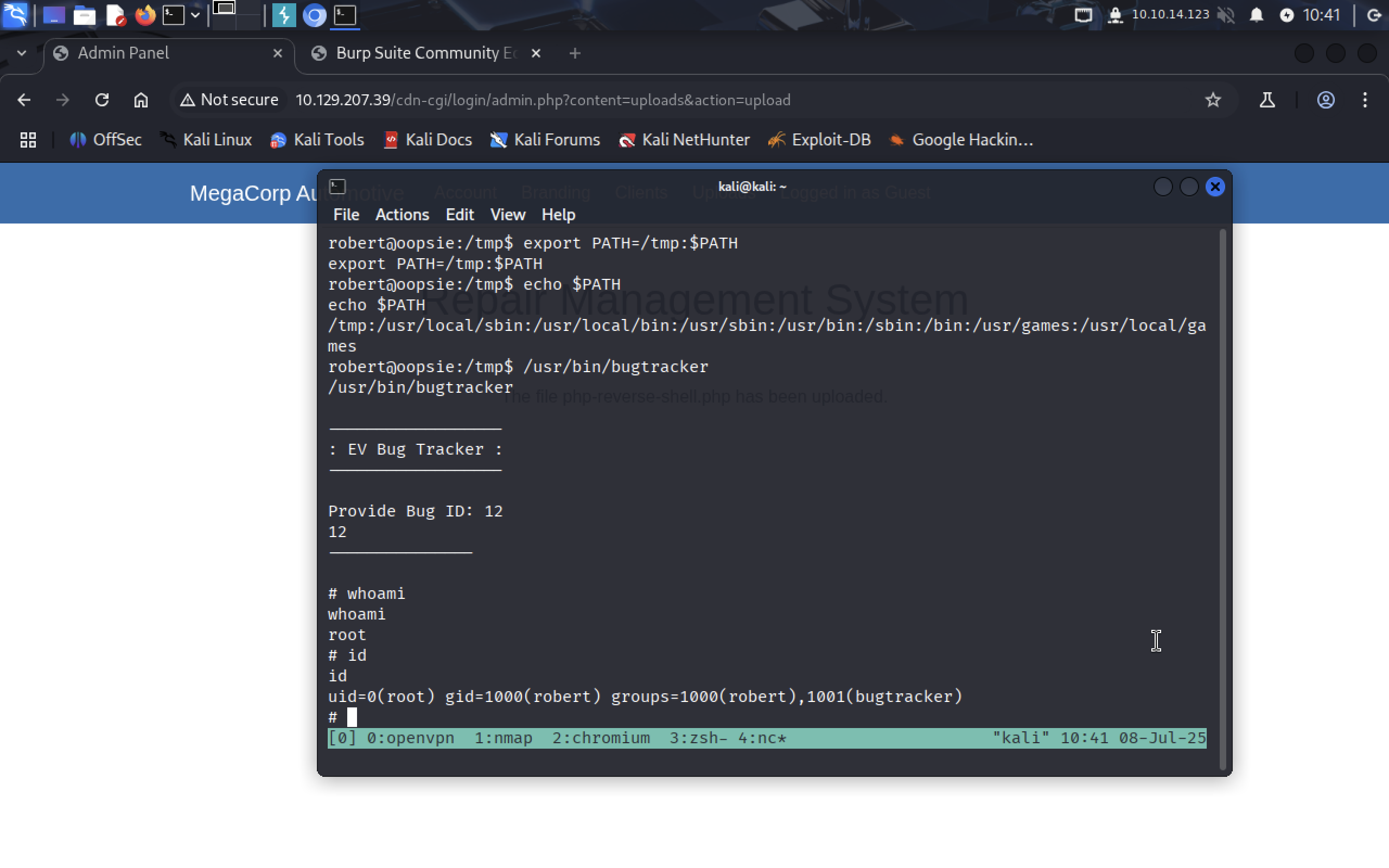Click the VPN lock network icon
1389x868 pixels.
tap(1114, 15)
